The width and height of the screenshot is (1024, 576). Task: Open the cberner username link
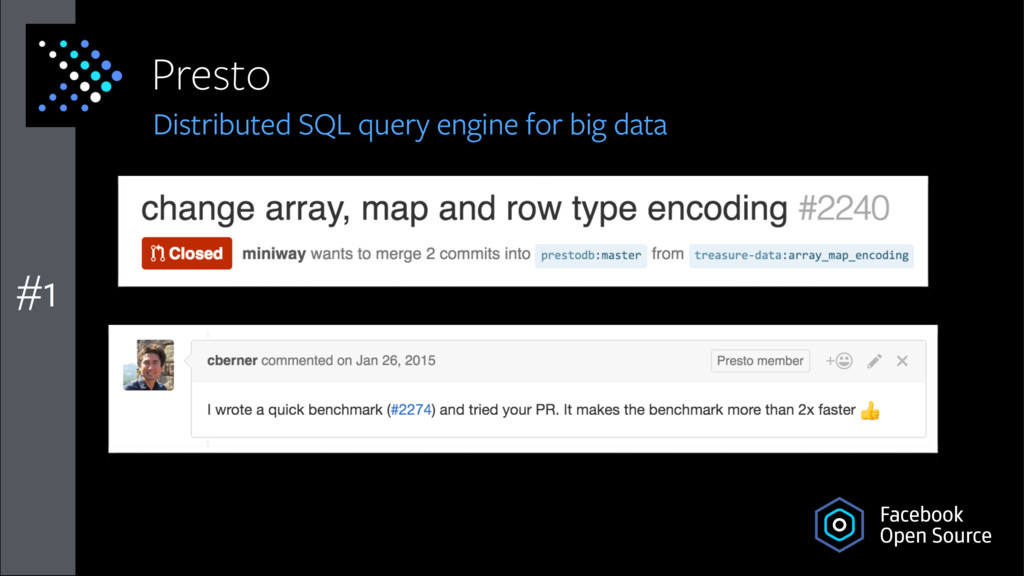232,360
